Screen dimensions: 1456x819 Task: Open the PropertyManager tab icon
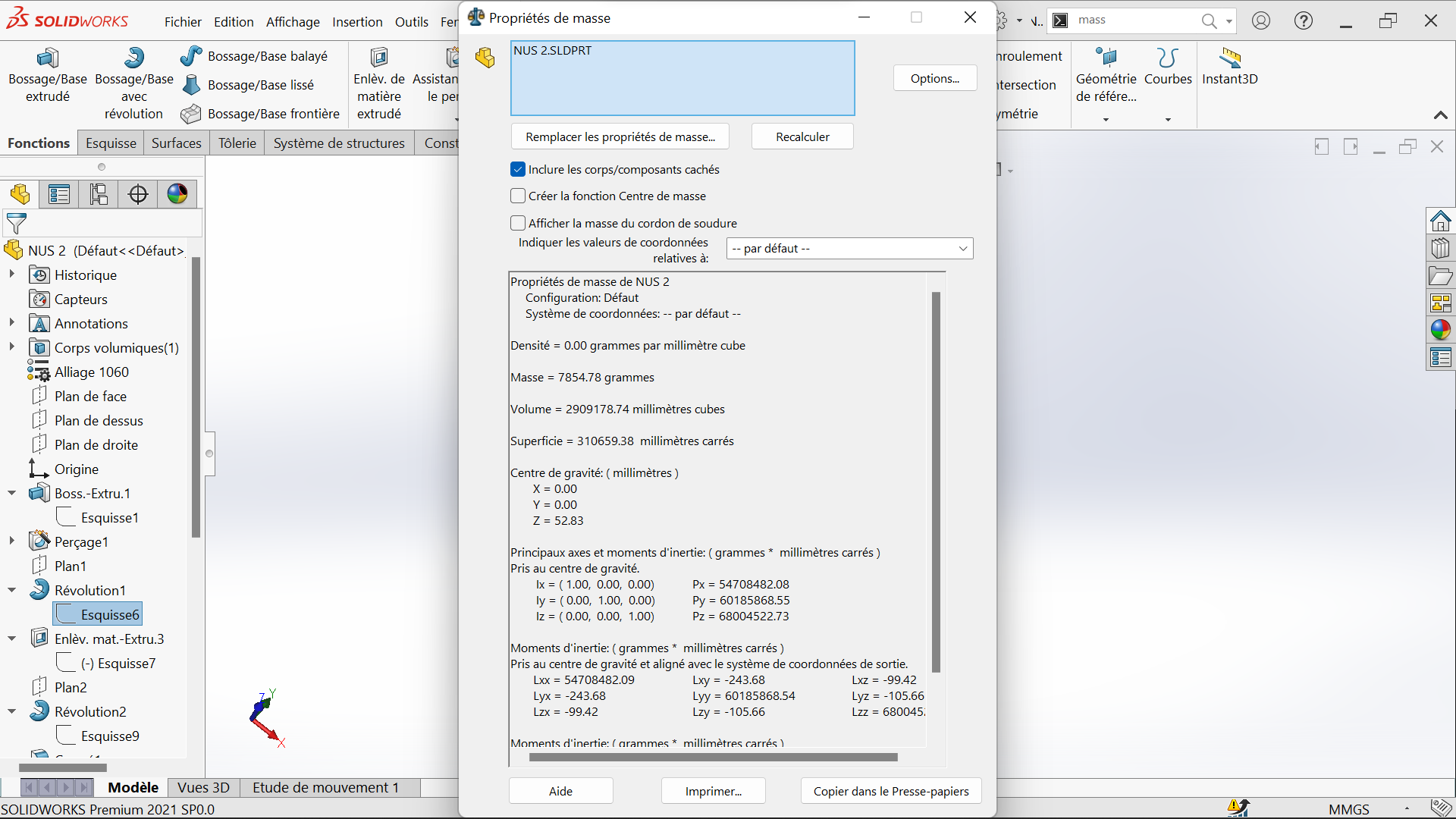tap(59, 194)
